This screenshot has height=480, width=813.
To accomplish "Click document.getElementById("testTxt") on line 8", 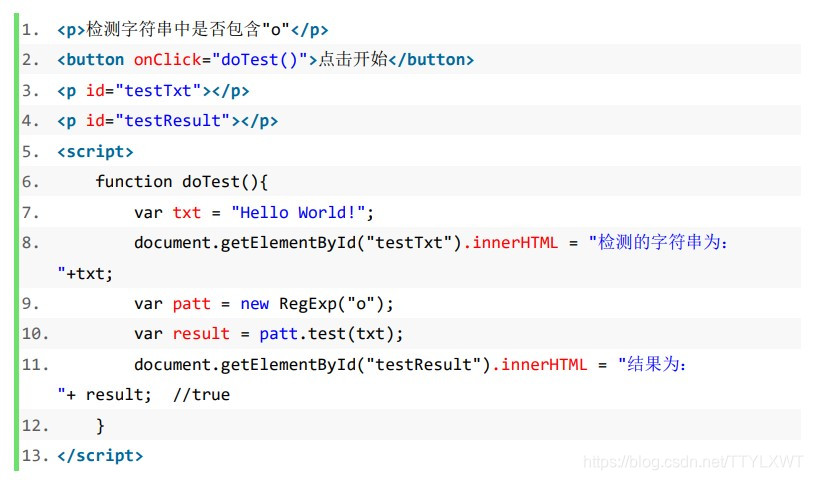I will pos(298,243).
